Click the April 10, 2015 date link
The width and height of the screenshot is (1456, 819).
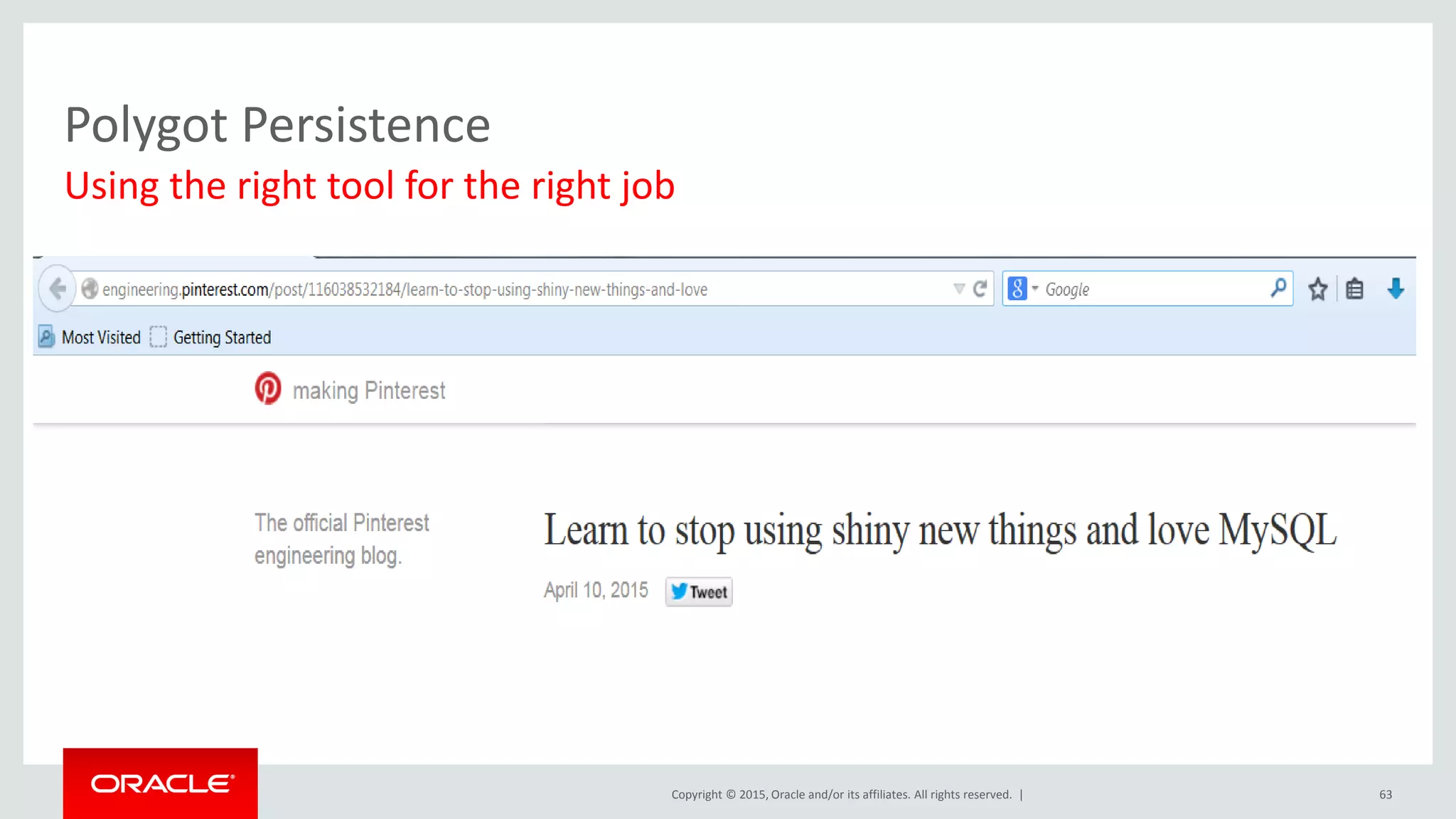pyautogui.click(x=596, y=590)
